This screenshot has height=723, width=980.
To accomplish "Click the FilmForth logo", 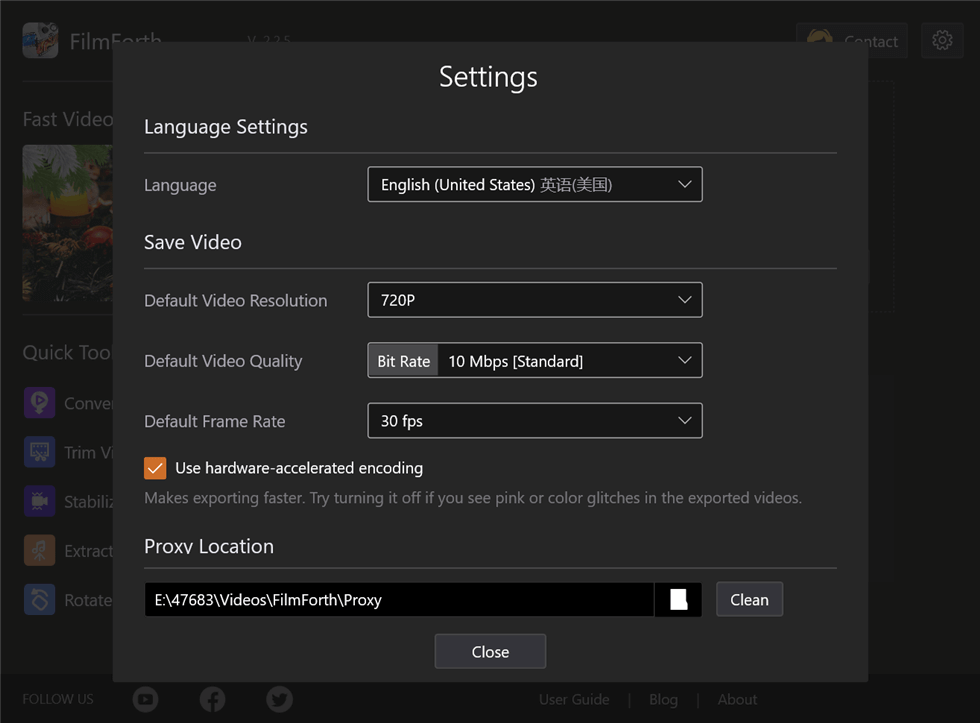I will click(x=40, y=40).
